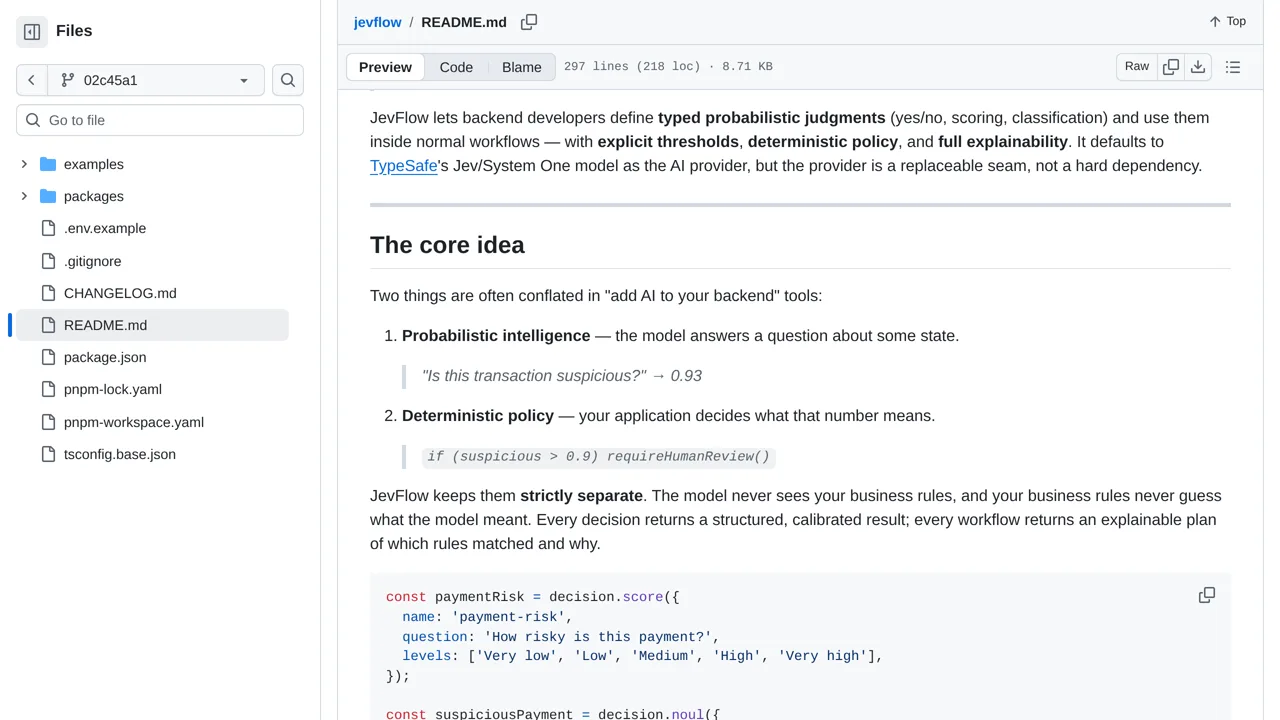This screenshot has height=720, width=1280.
Task: Switch to the Blame tab
Action: pos(522,67)
